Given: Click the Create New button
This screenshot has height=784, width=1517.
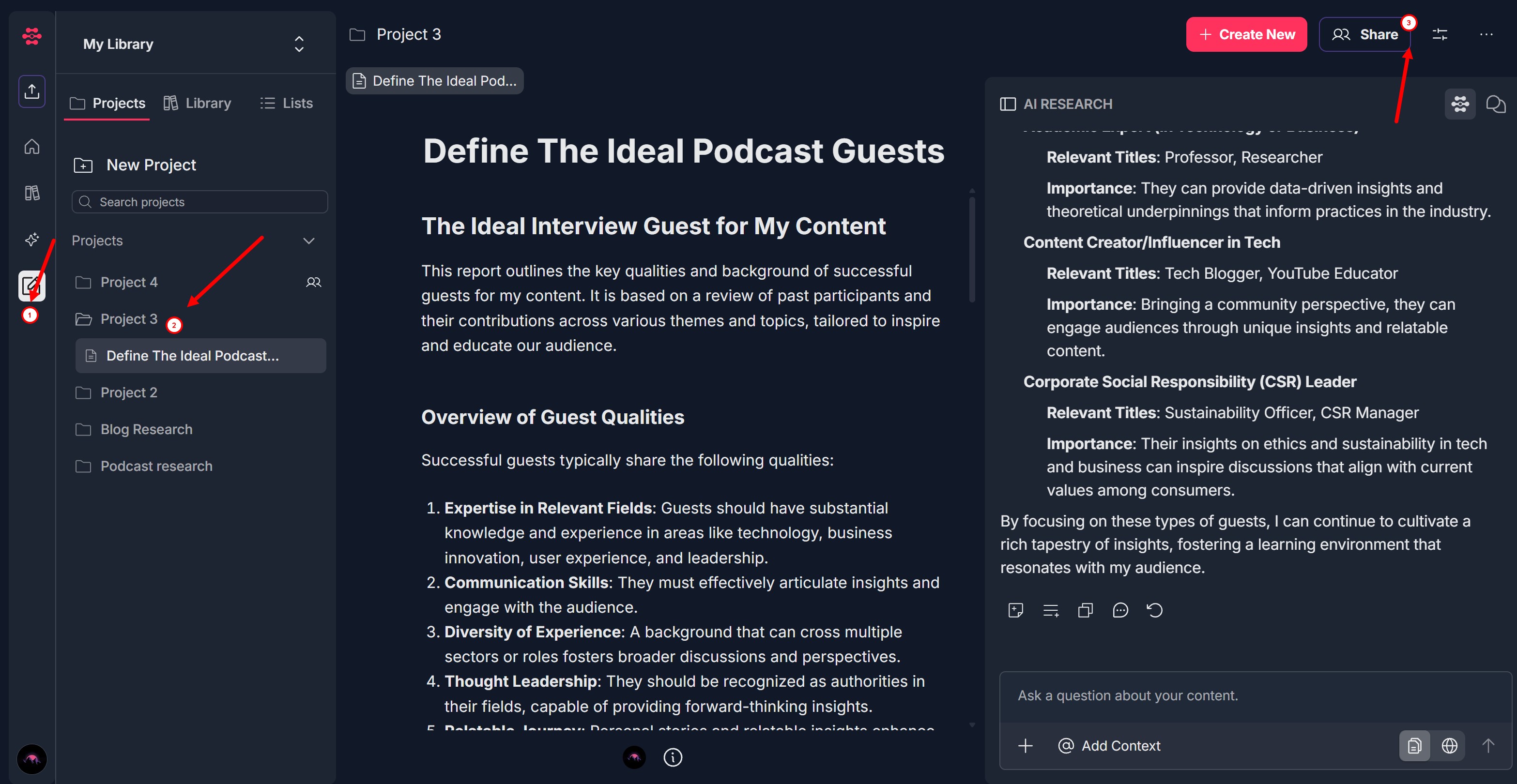Looking at the screenshot, I should tap(1246, 35).
